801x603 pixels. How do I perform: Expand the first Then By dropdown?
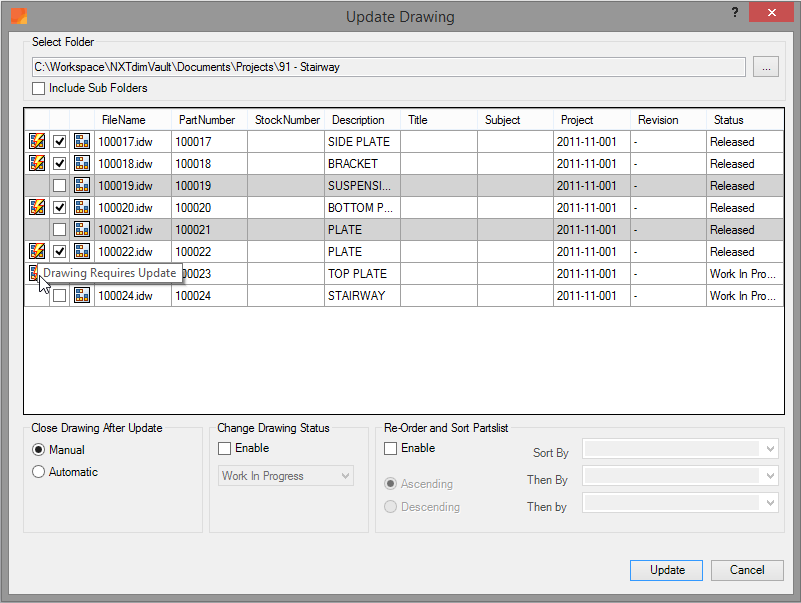pos(681,477)
